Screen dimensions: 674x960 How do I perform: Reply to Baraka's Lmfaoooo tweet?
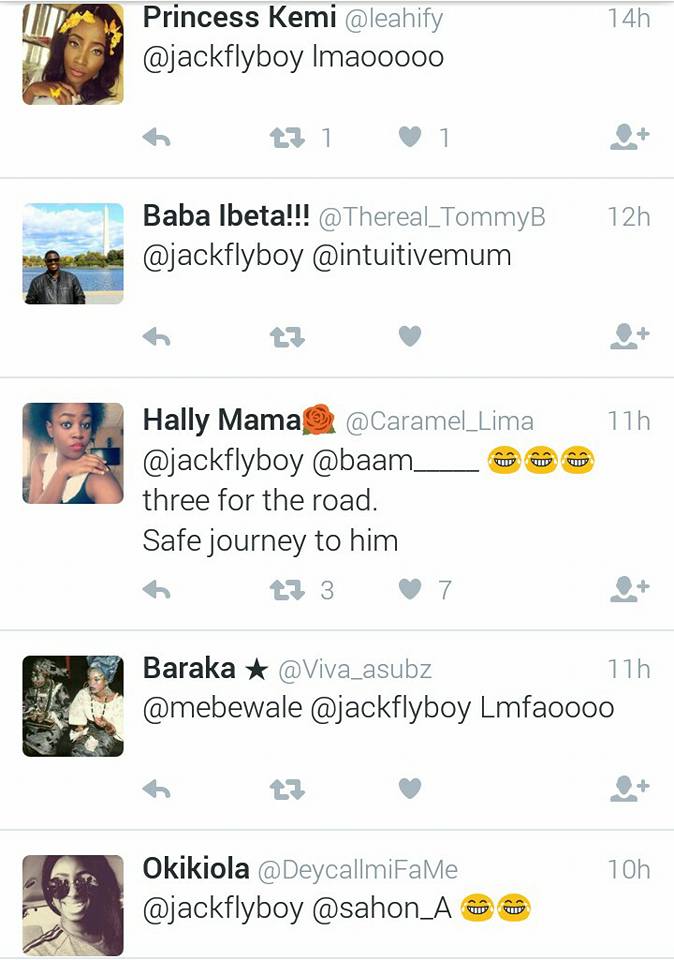(156, 789)
